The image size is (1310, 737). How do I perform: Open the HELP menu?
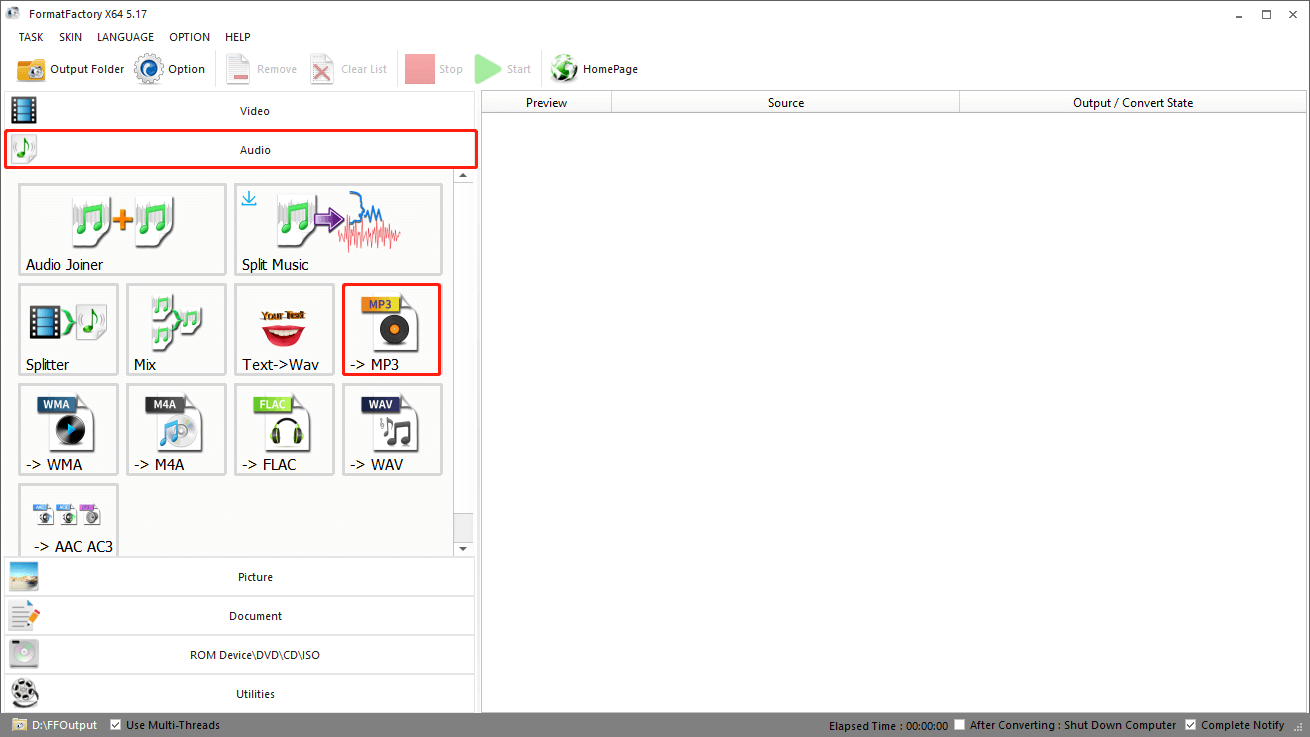point(238,37)
